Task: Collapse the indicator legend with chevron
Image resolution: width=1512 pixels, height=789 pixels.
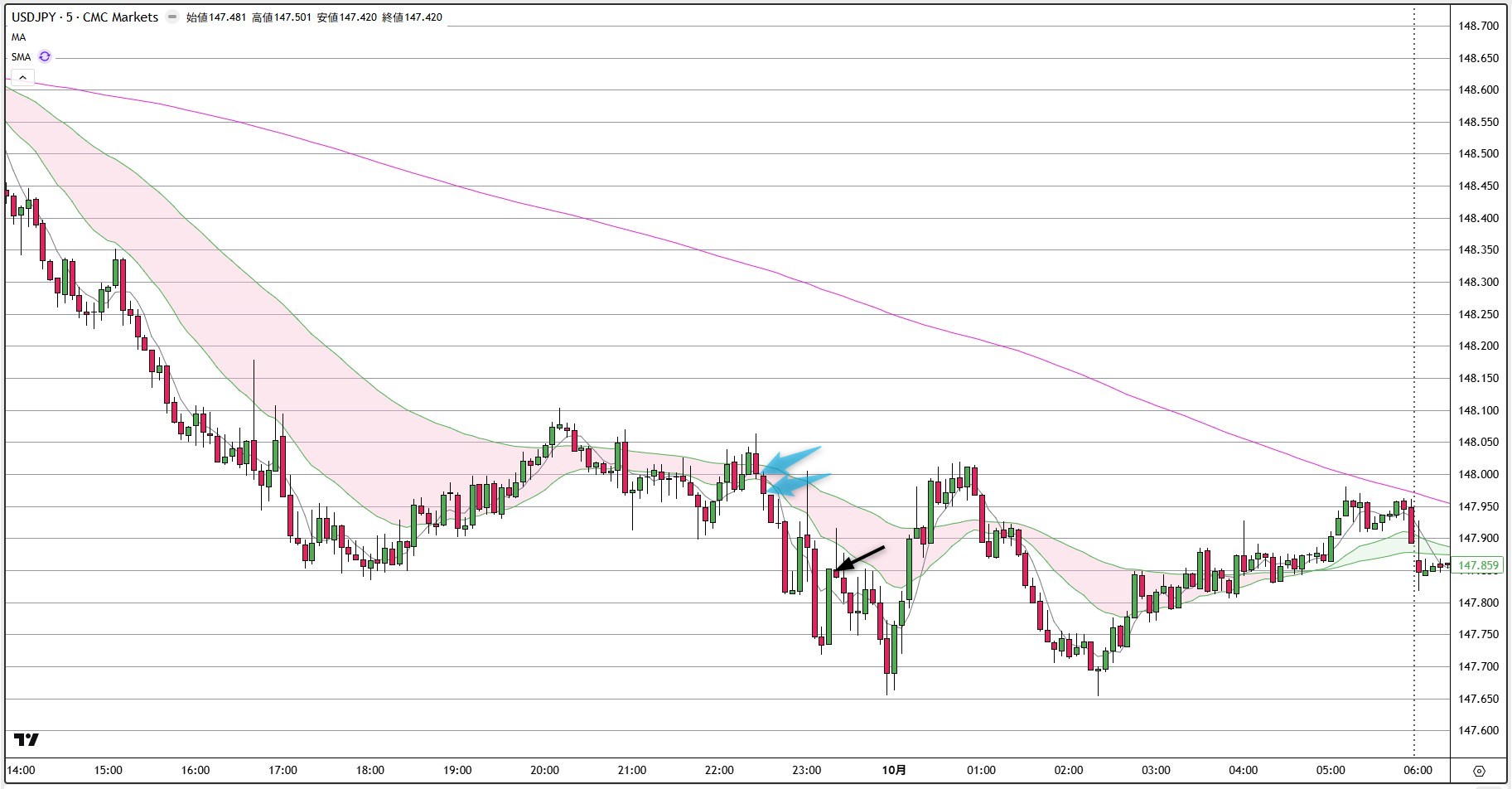Action: point(22,77)
